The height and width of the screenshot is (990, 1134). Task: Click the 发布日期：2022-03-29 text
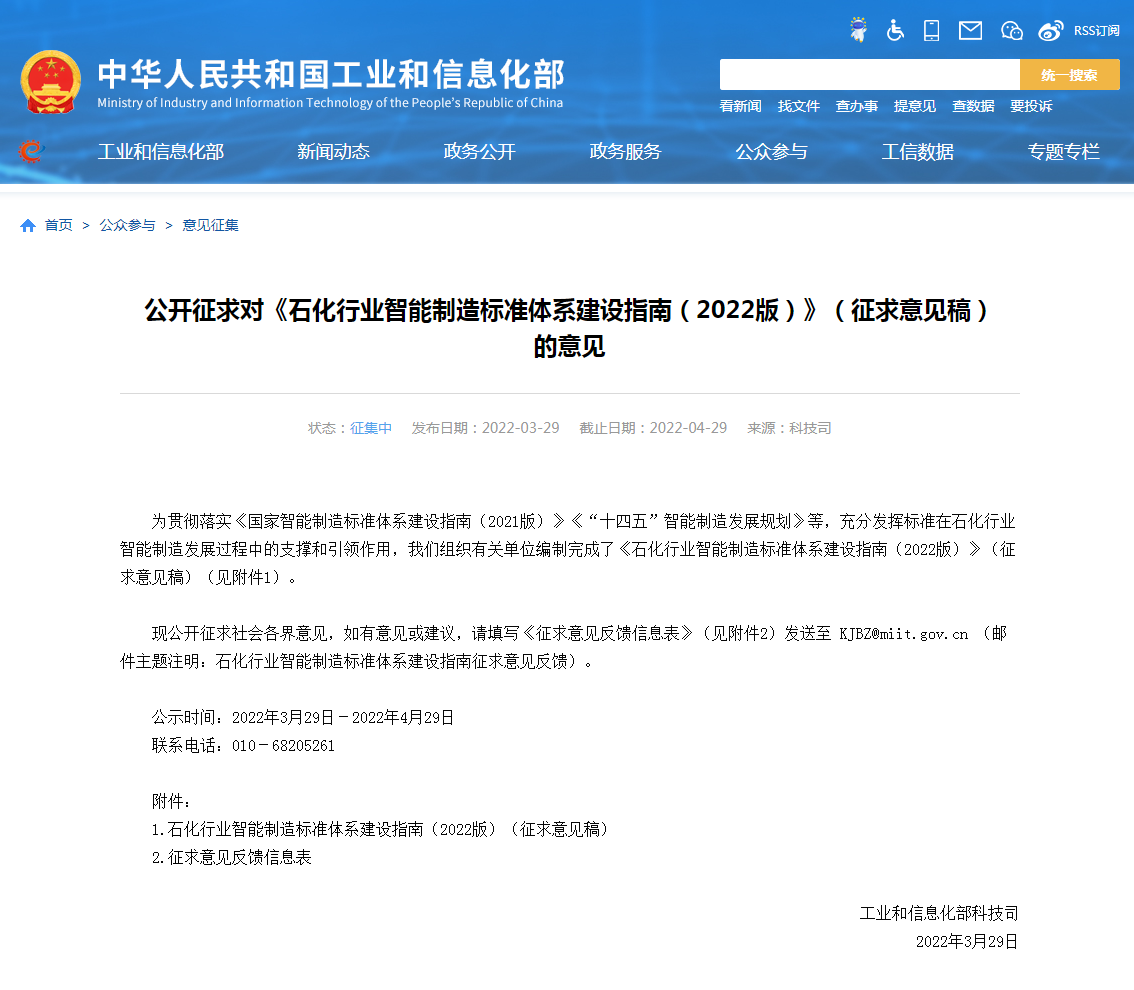[485, 428]
